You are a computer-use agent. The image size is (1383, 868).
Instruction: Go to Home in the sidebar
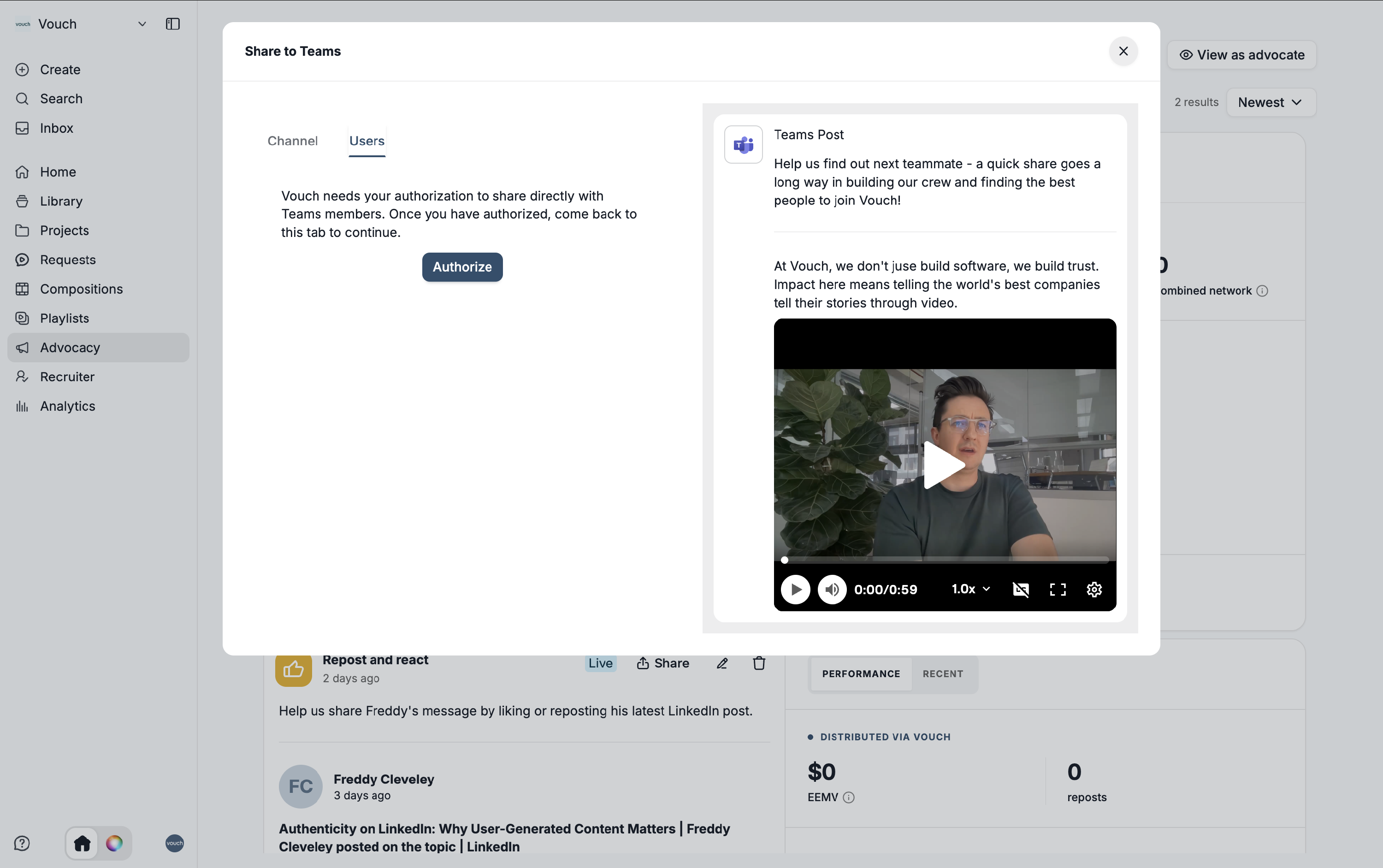[x=98, y=171]
